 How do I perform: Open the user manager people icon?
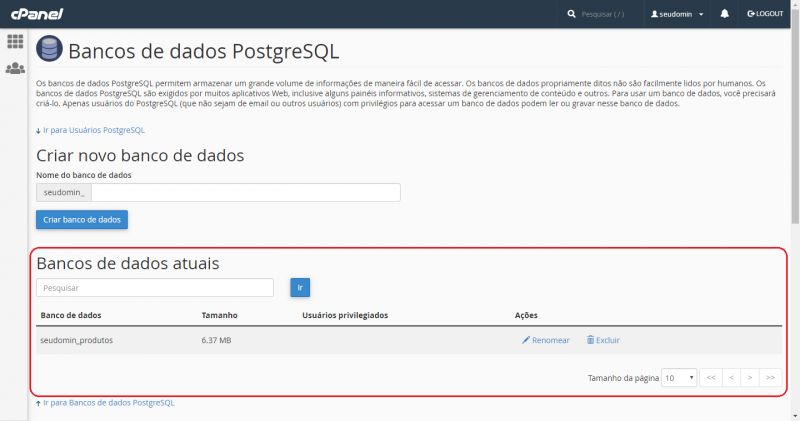pos(15,68)
